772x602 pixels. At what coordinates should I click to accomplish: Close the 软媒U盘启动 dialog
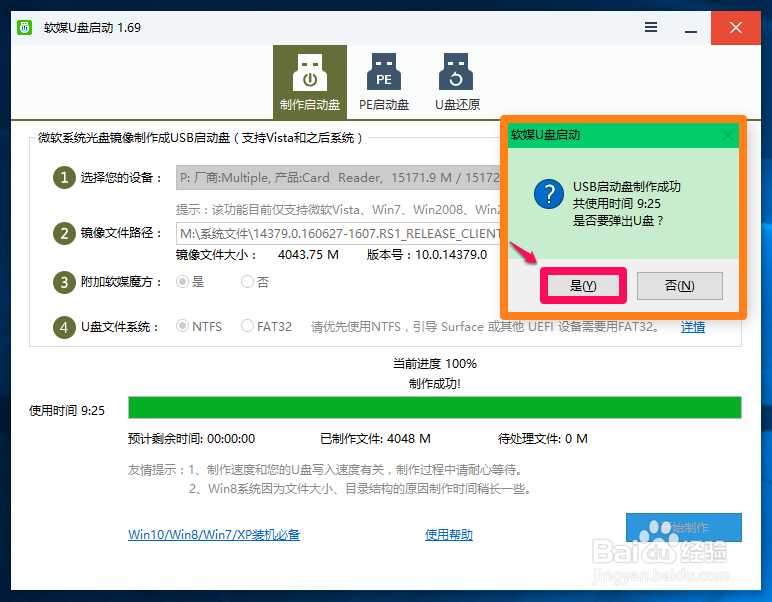728,135
